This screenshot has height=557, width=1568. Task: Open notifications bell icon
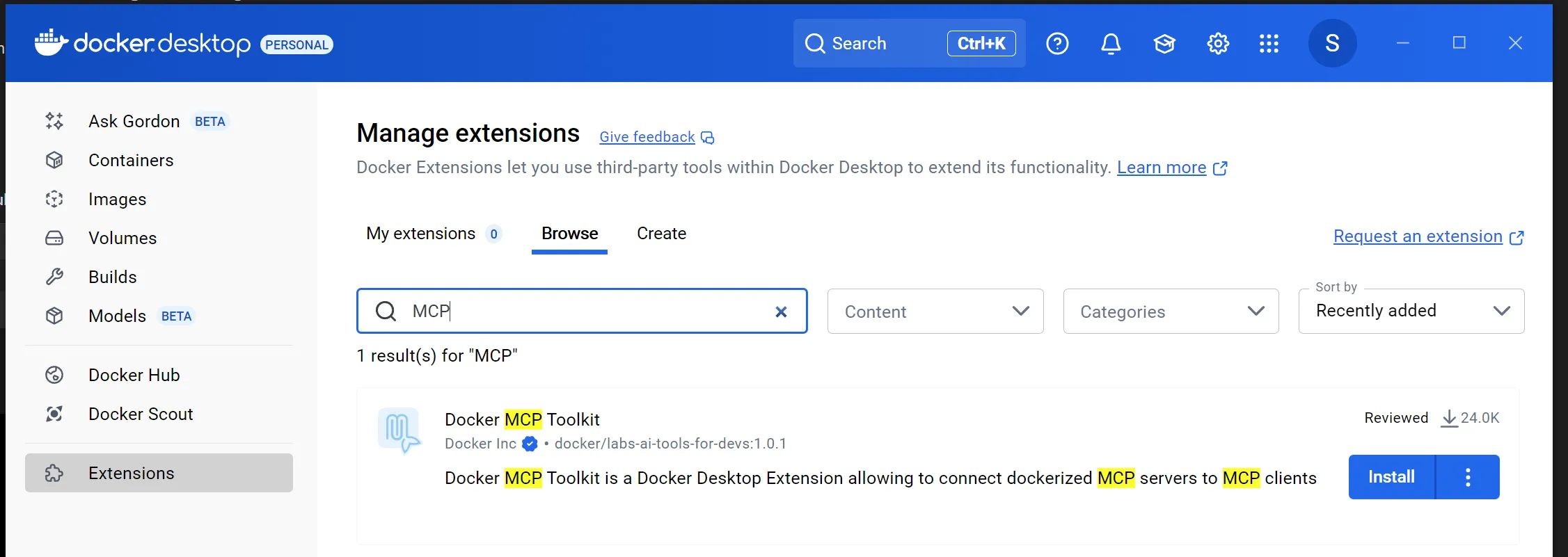[1111, 44]
